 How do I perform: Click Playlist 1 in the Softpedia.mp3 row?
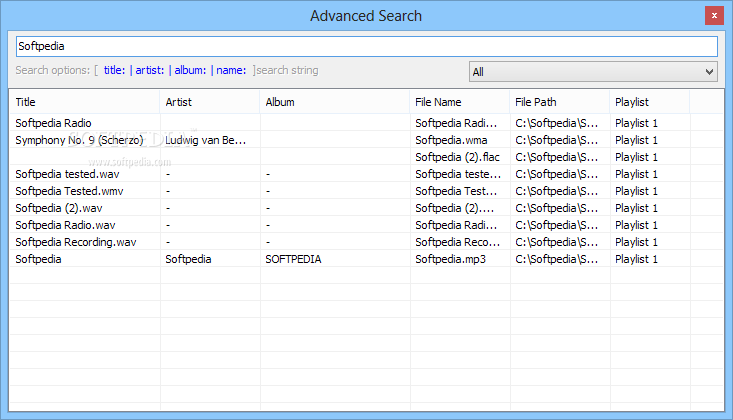pos(636,259)
